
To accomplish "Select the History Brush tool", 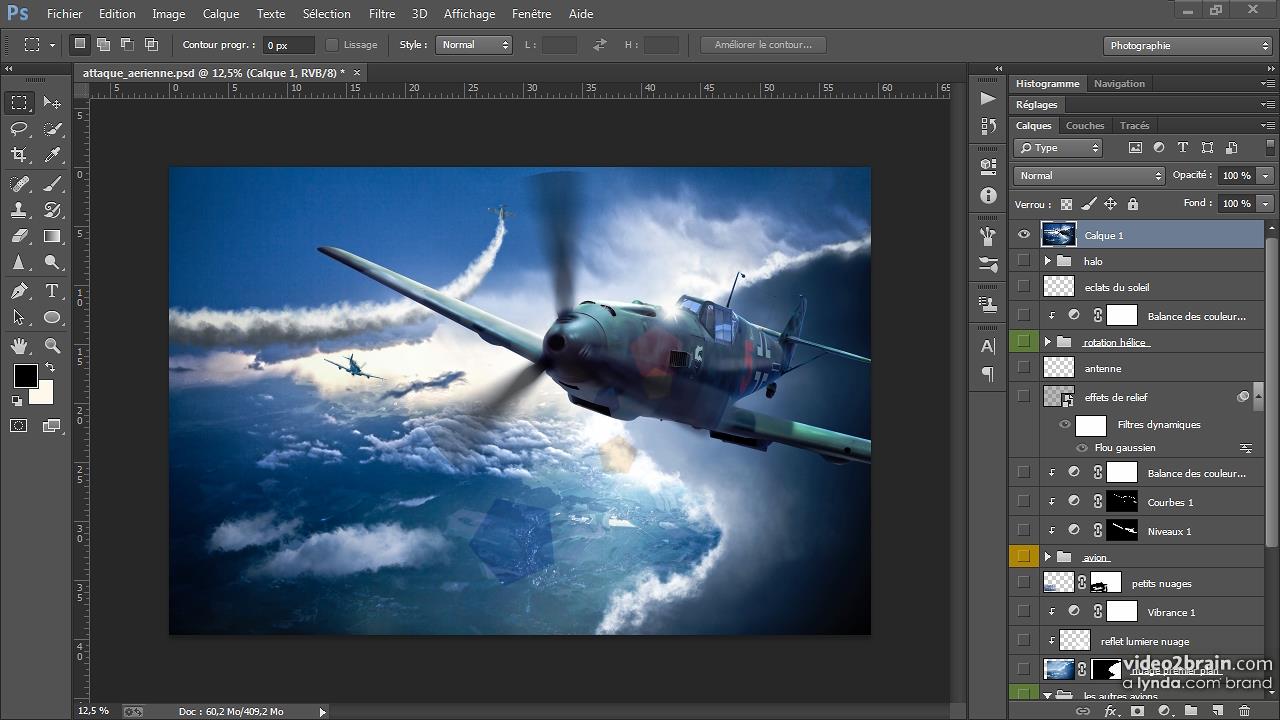I will pyautogui.click(x=53, y=210).
